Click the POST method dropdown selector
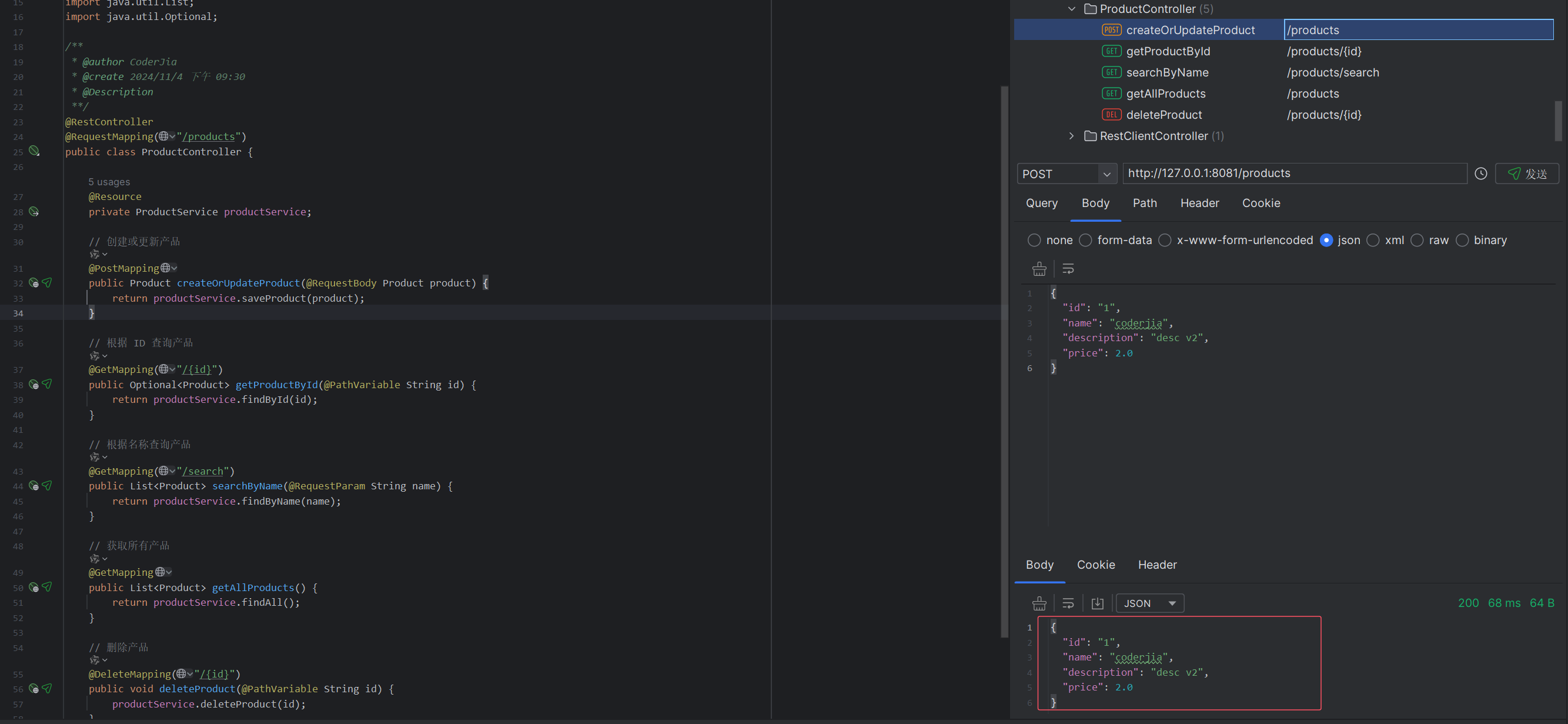Image resolution: width=1568 pixels, height=724 pixels. (x=1065, y=173)
